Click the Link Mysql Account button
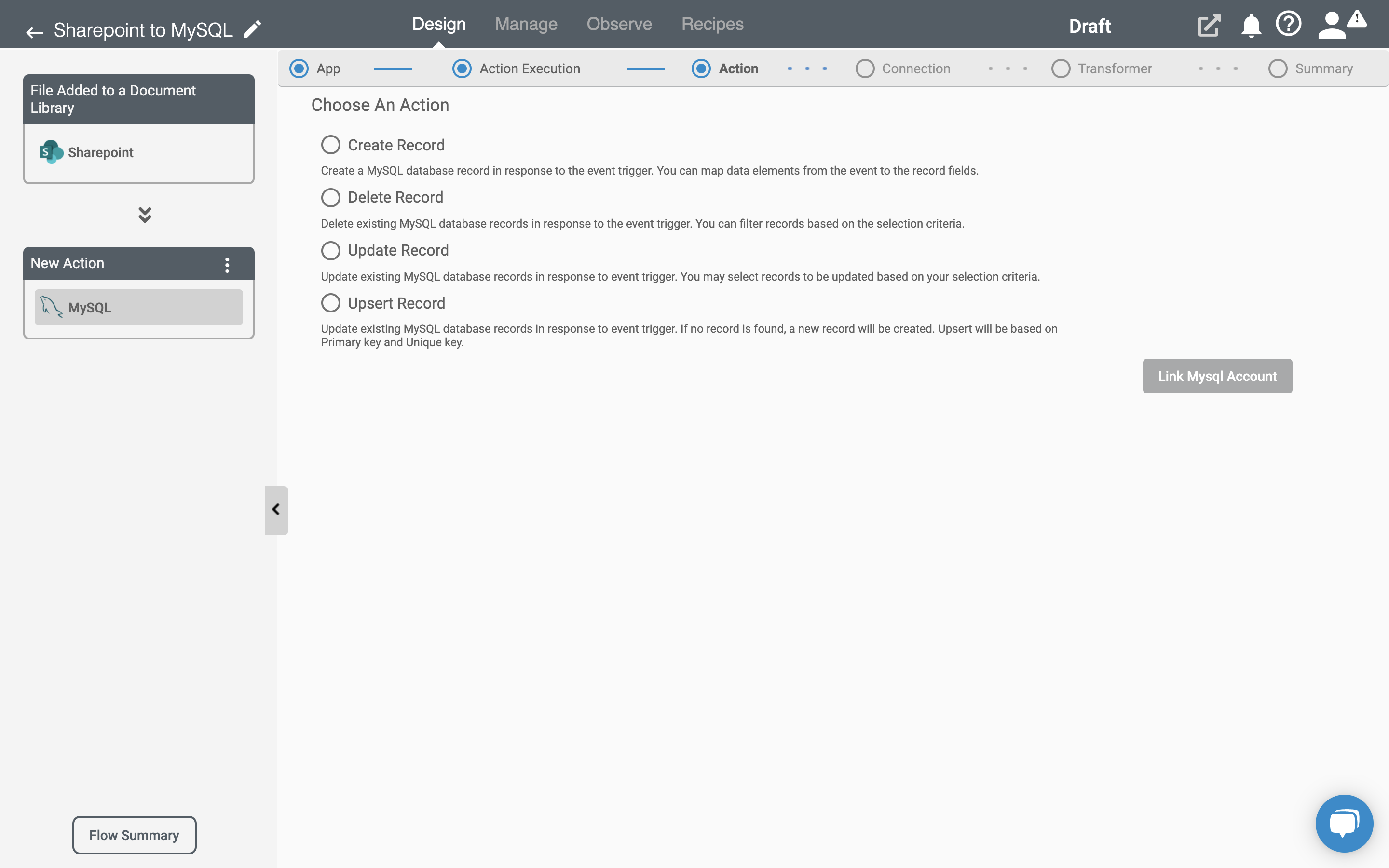This screenshot has width=1389, height=868. [1217, 376]
